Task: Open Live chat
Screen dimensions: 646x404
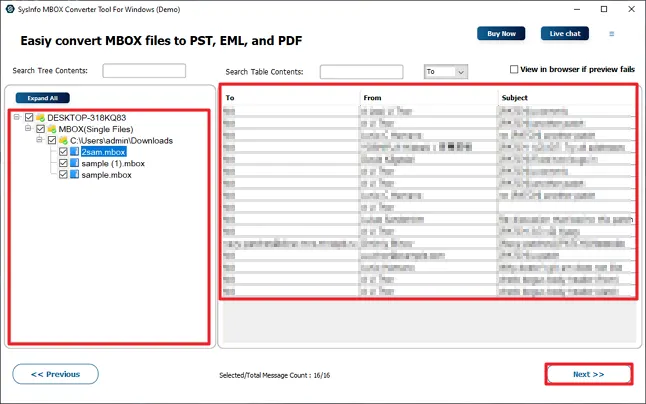Action: point(565,34)
